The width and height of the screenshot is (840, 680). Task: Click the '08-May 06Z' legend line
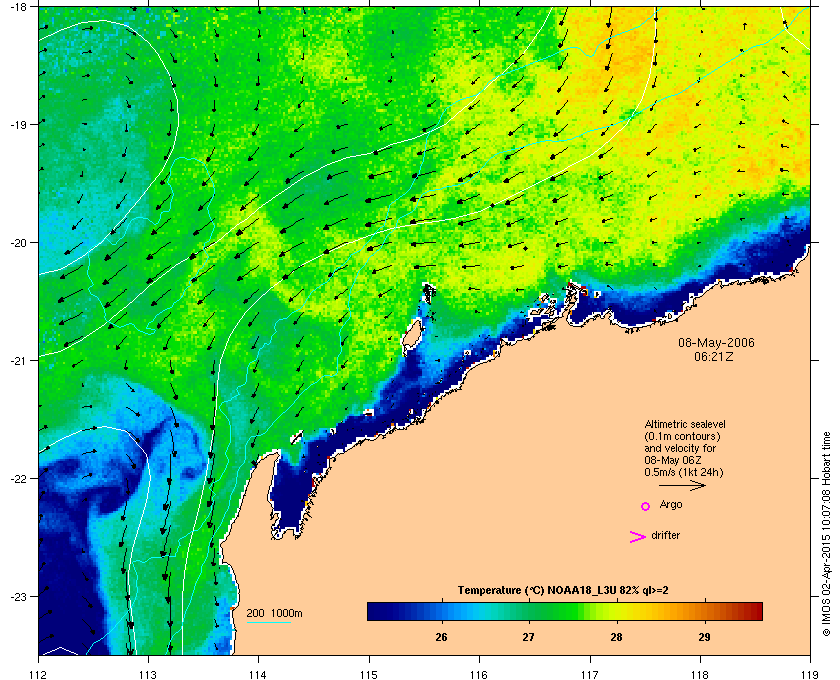tap(673, 460)
